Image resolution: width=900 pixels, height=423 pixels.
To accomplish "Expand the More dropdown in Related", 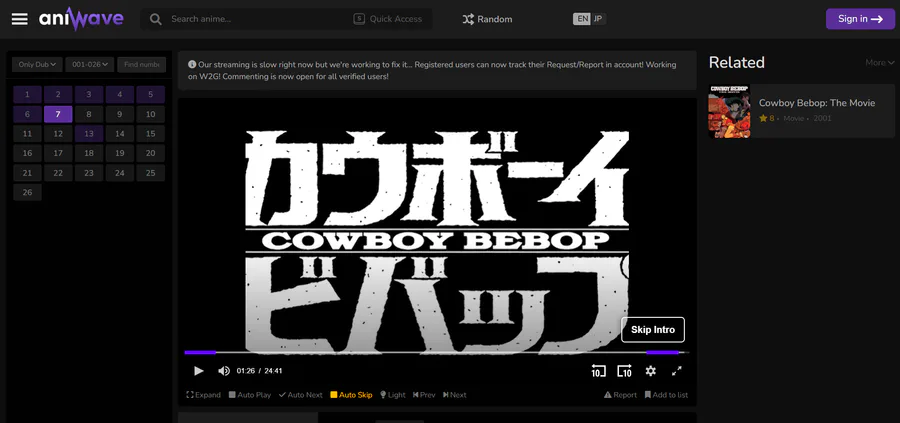I will click(880, 63).
